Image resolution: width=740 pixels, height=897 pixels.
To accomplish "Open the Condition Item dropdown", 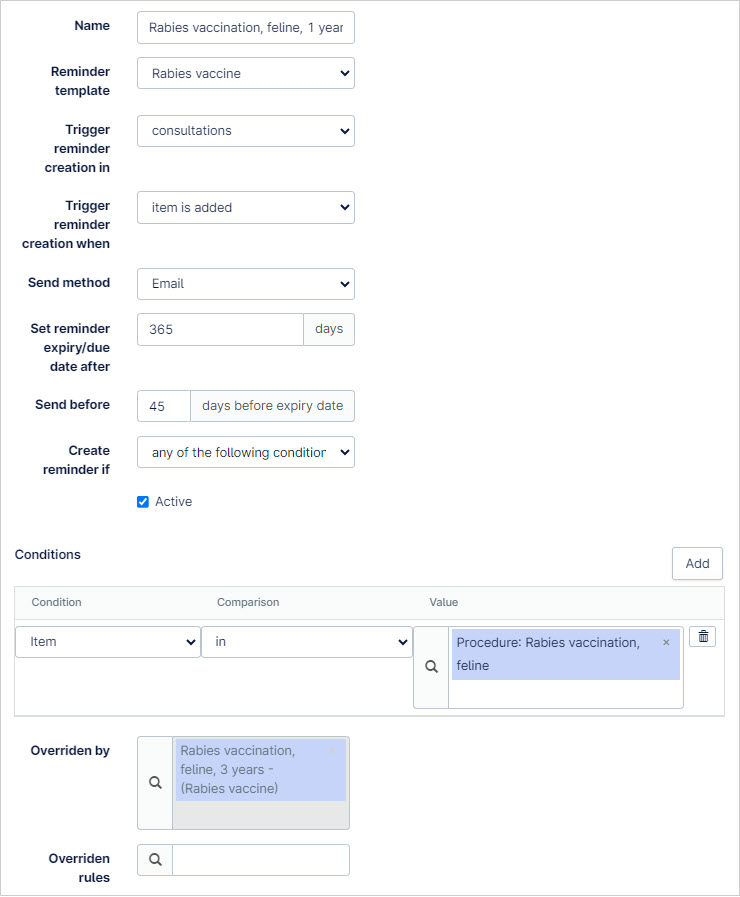I will pos(108,642).
